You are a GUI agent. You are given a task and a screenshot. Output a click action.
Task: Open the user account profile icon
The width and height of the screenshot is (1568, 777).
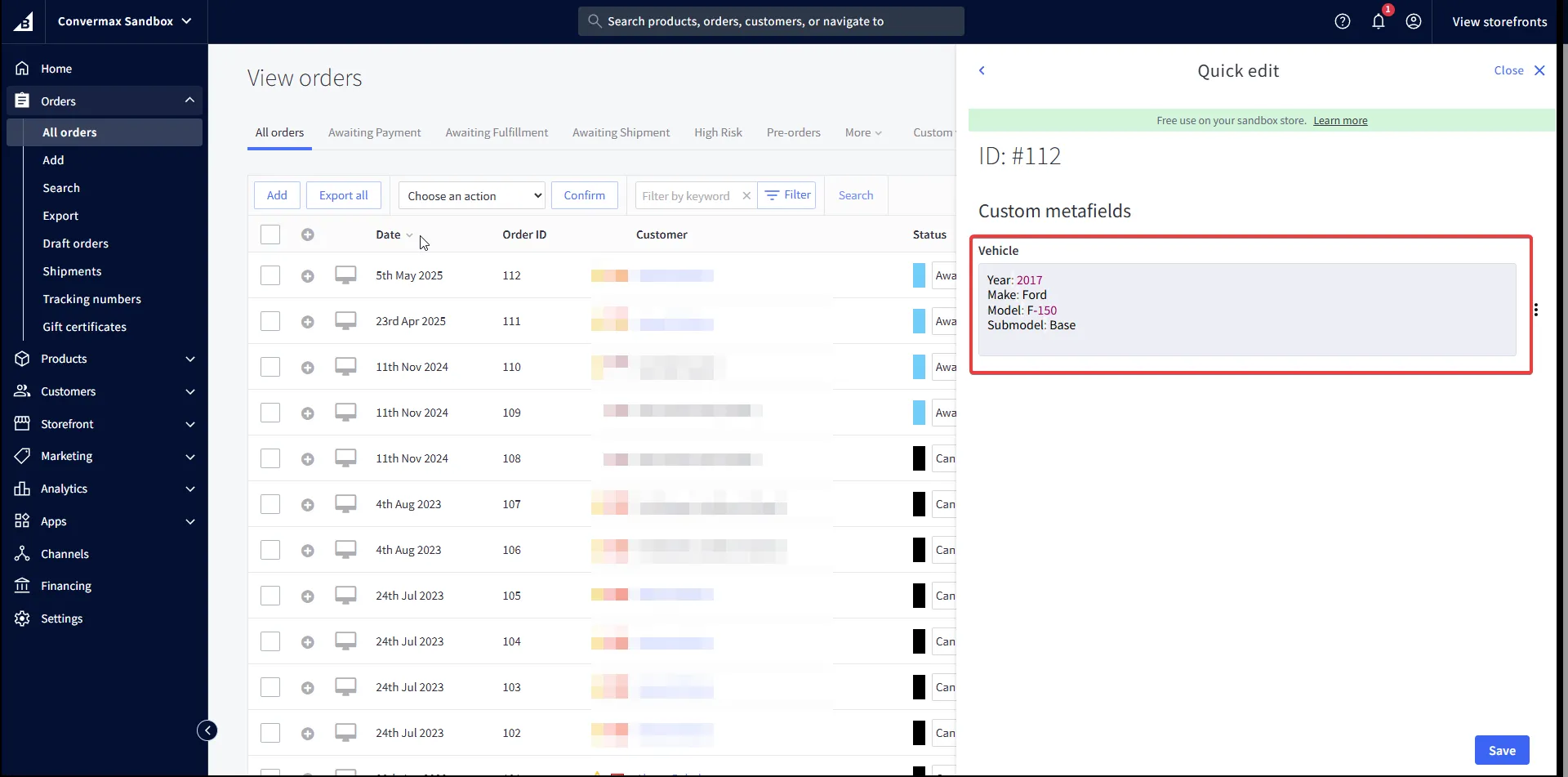pyautogui.click(x=1414, y=21)
